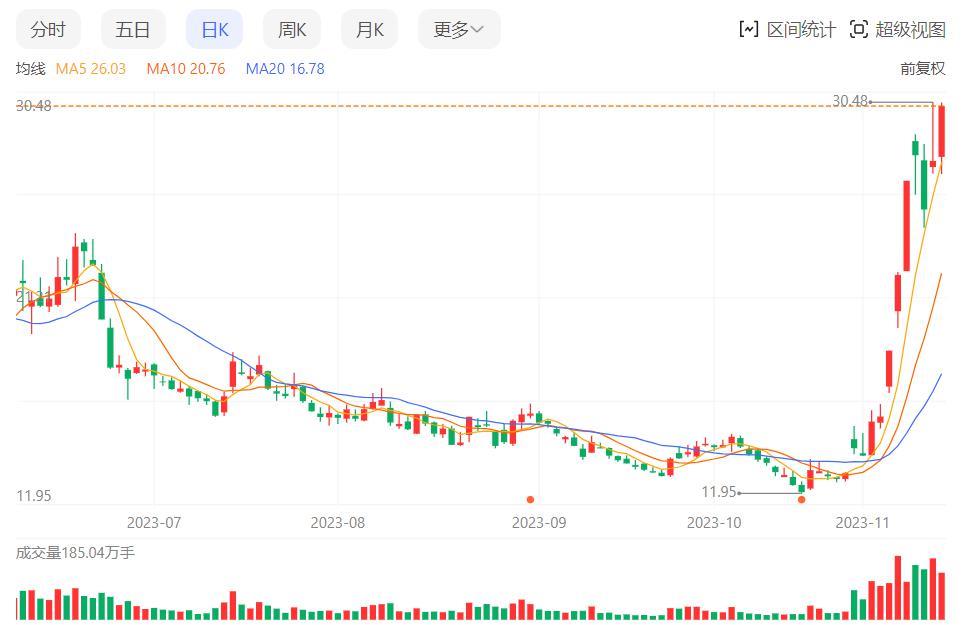Select the 日K daily candlestick tab
963x625 pixels.
click(x=213, y=29)
